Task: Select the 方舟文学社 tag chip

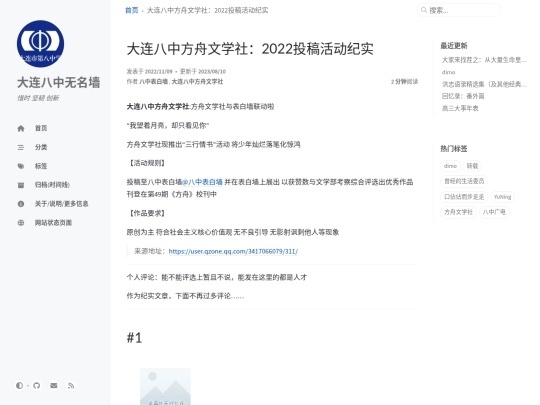Action: pos(458,212)
